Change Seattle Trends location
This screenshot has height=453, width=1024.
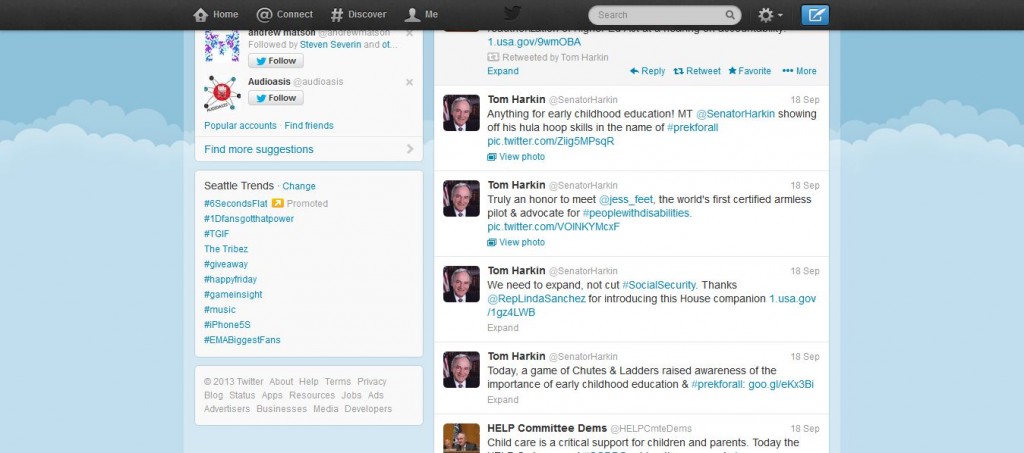[x=299, y=186]
